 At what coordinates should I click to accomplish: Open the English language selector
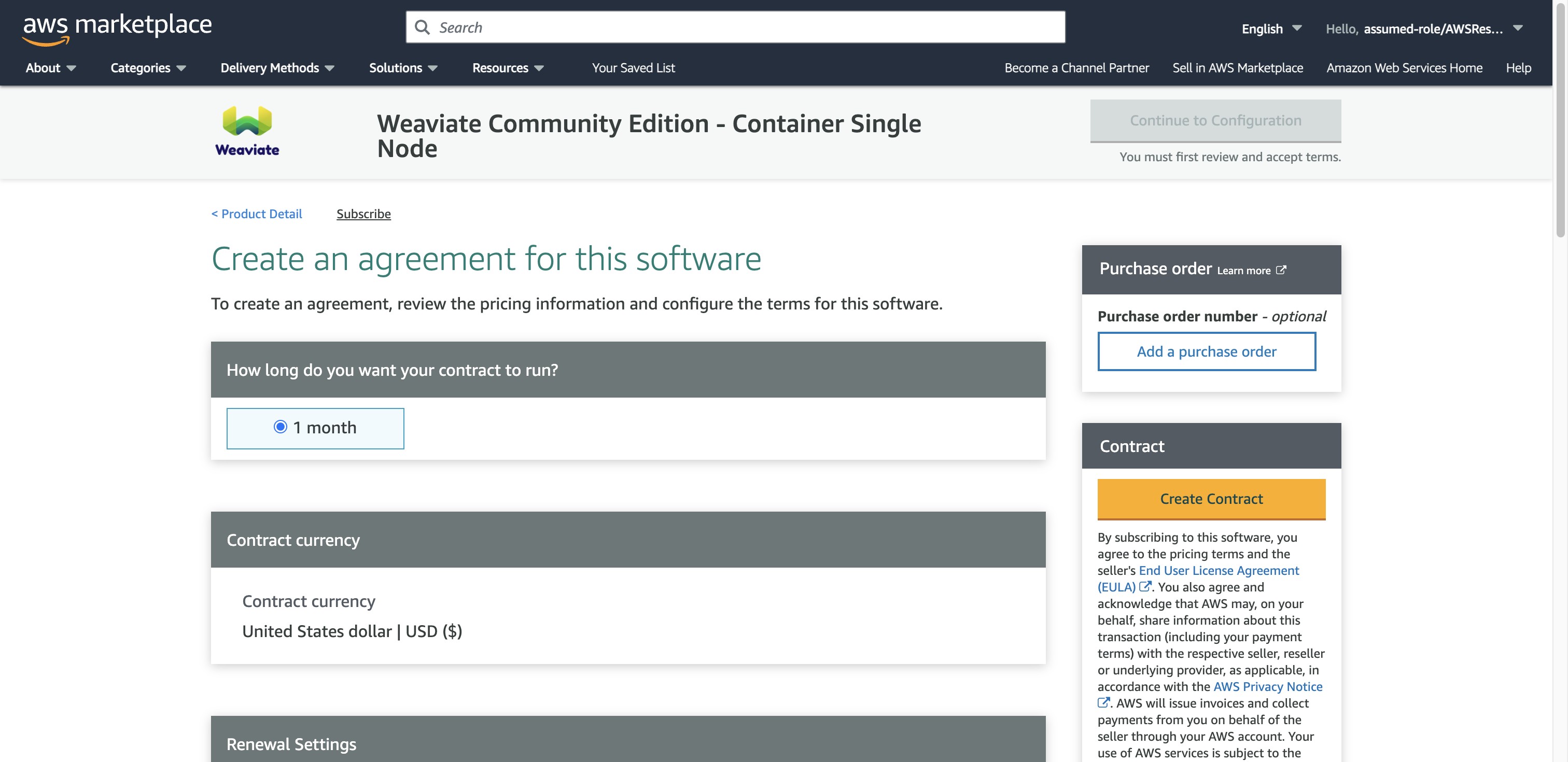(x=1271, y=29)
